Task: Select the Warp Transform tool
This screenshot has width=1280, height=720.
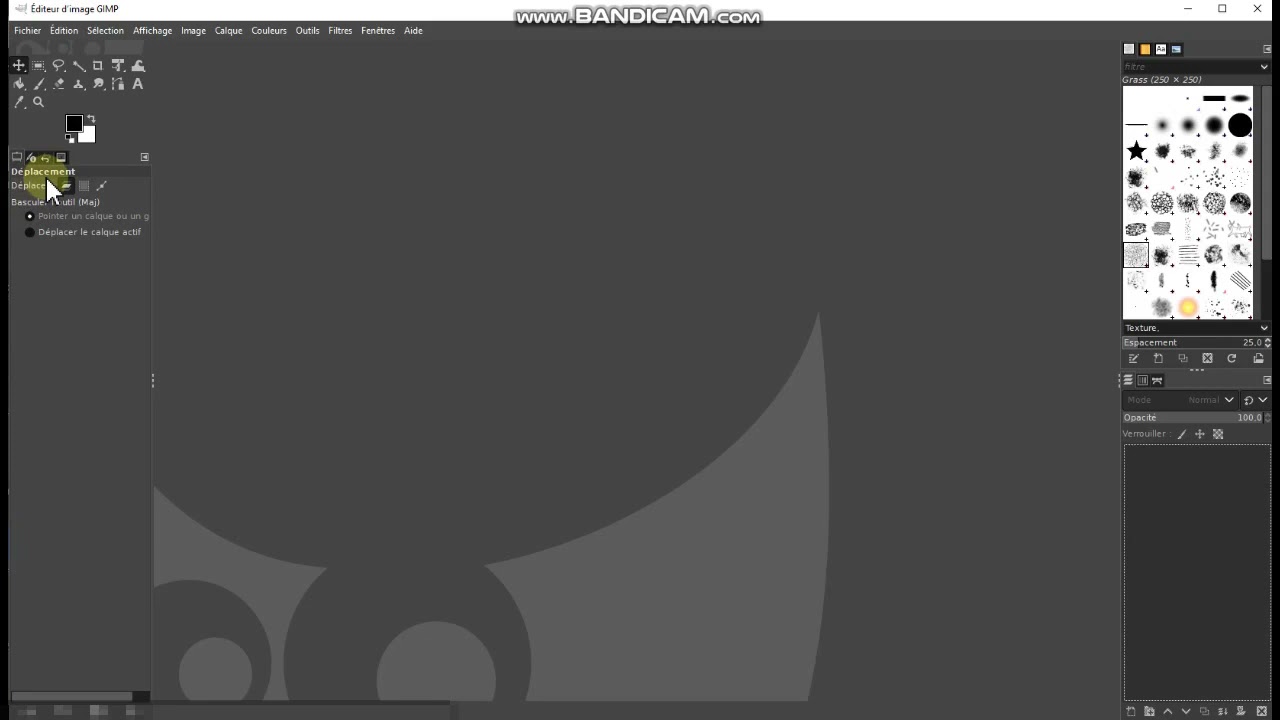Action: (138, 65)
